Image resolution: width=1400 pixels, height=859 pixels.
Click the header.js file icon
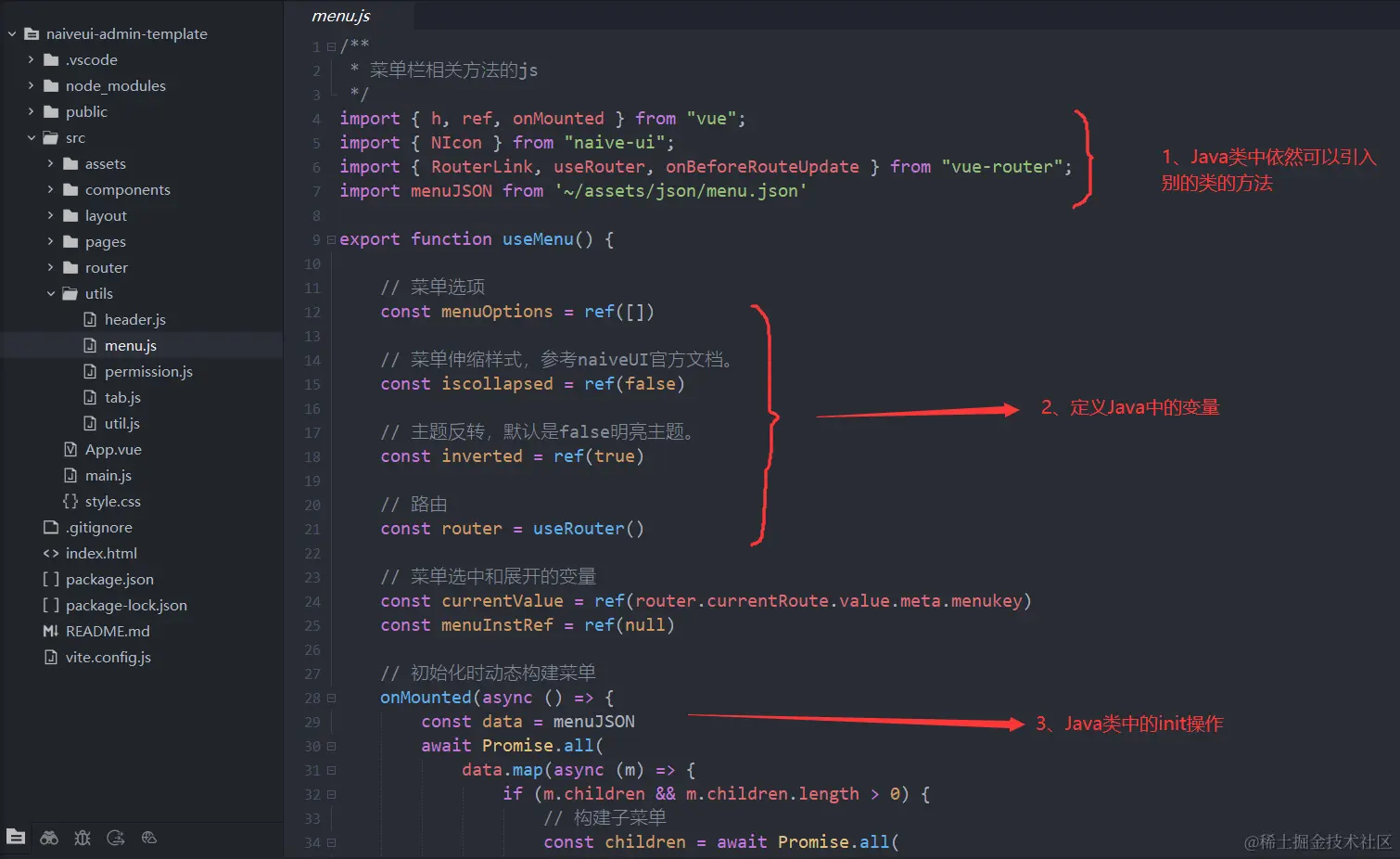click(90, 319)
